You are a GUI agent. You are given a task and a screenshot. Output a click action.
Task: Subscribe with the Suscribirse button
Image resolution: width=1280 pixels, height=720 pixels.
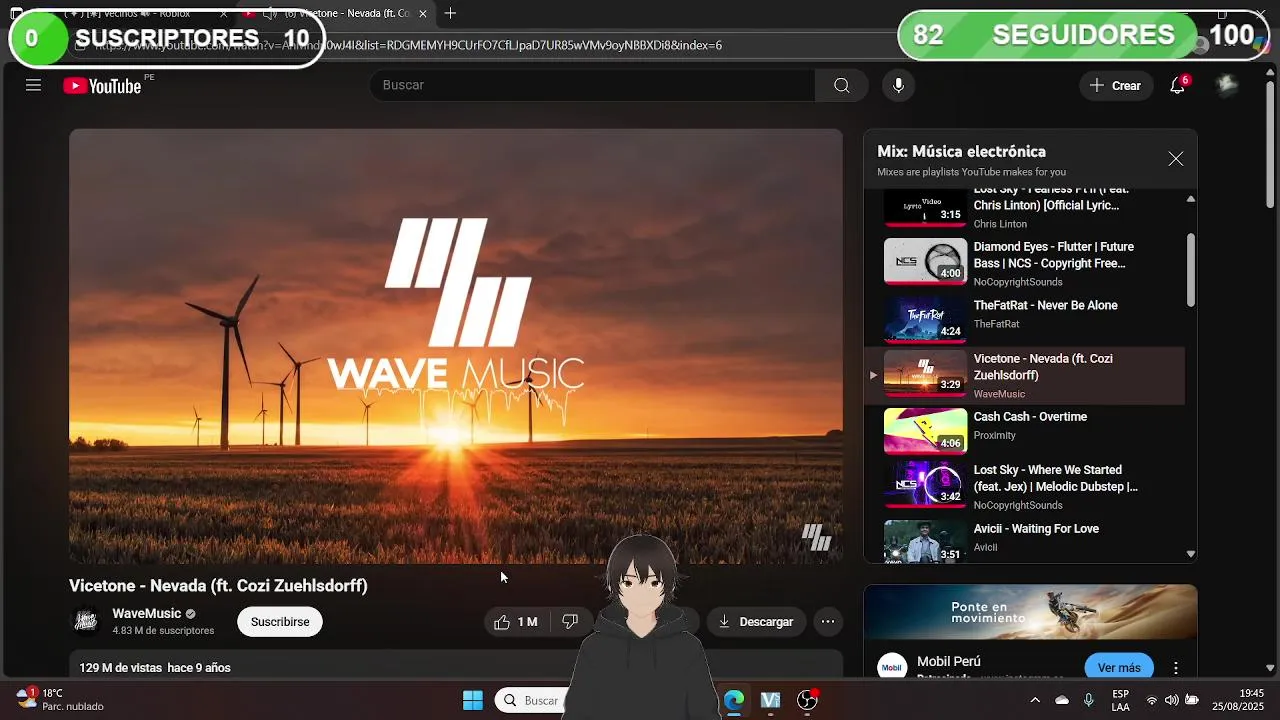pos(280,621)
